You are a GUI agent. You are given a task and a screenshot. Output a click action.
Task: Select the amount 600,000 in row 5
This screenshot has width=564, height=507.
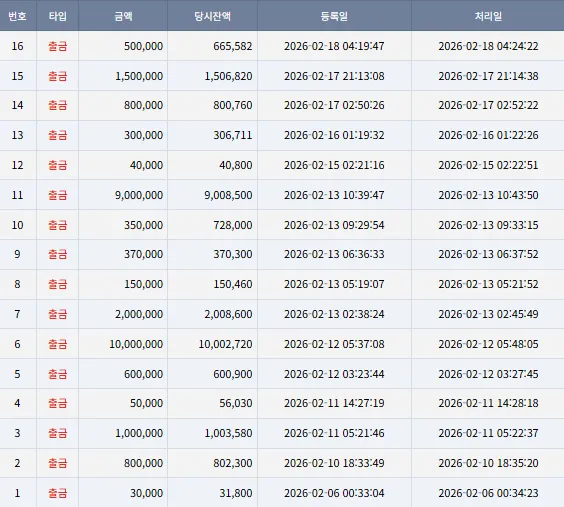click(144, 374)
